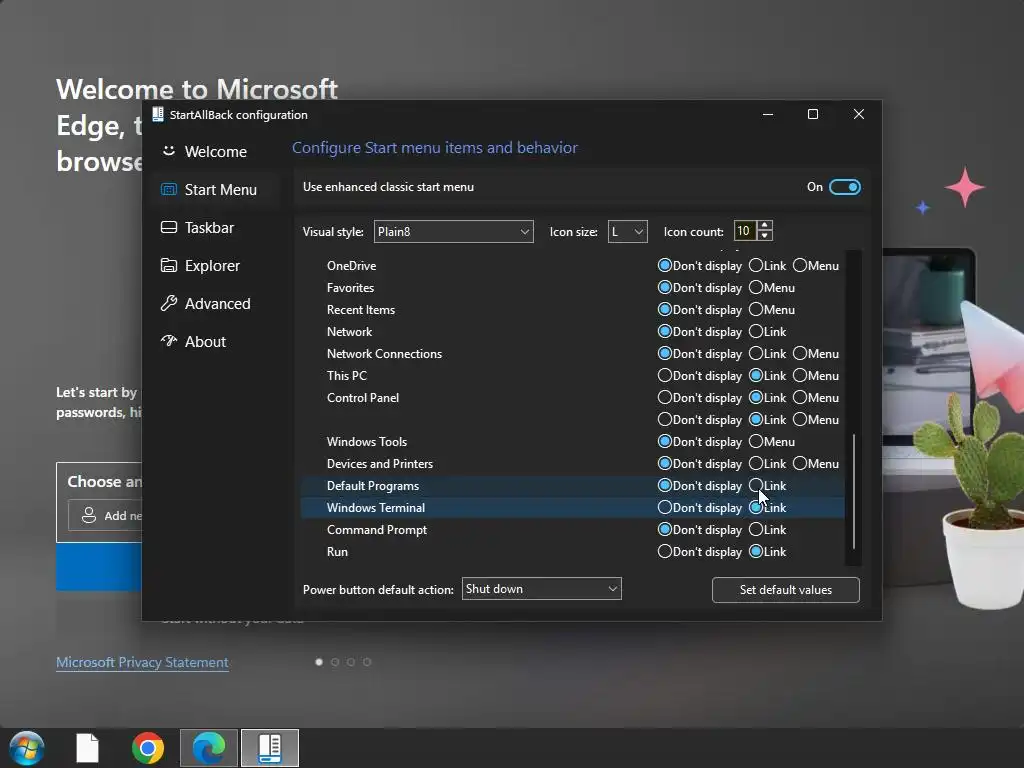Set Network Connections to Menu
This screenshot has height=768, width=1024.
click(x=800, y=353)
